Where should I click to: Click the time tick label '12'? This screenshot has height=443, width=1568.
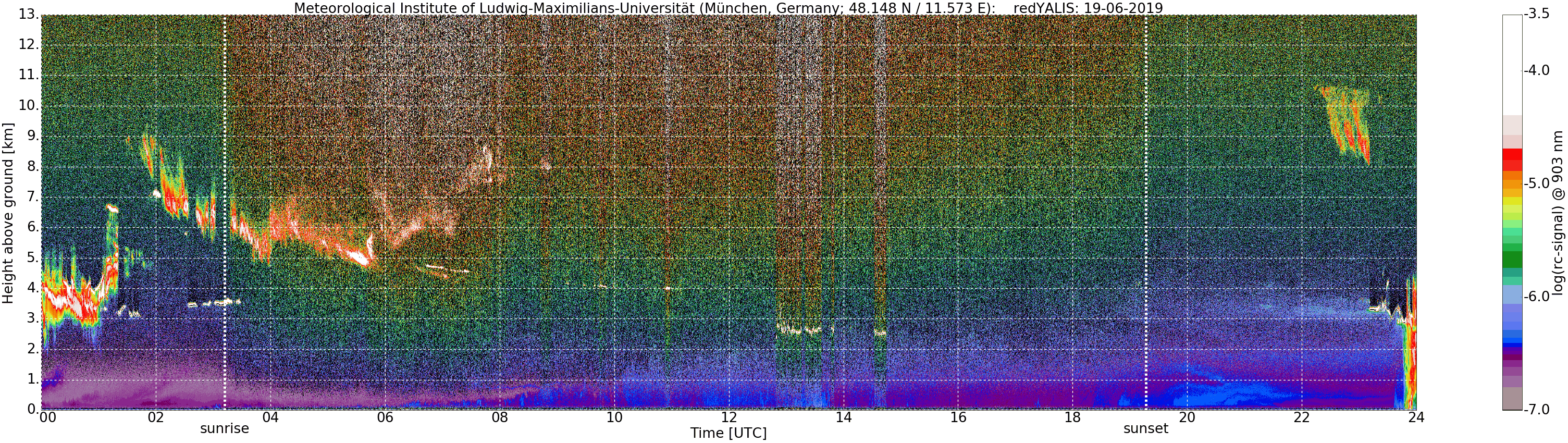pyautogui.click(x=729, y=417)
